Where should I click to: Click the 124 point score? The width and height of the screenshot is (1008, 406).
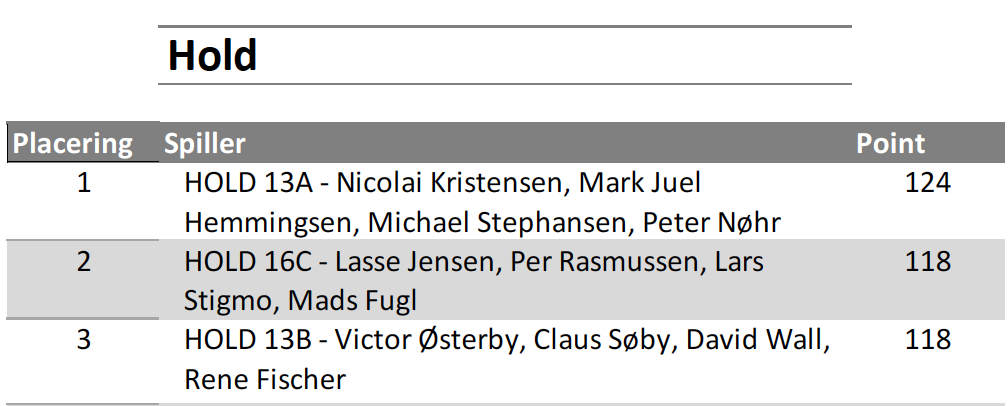[x=928, y=183]
